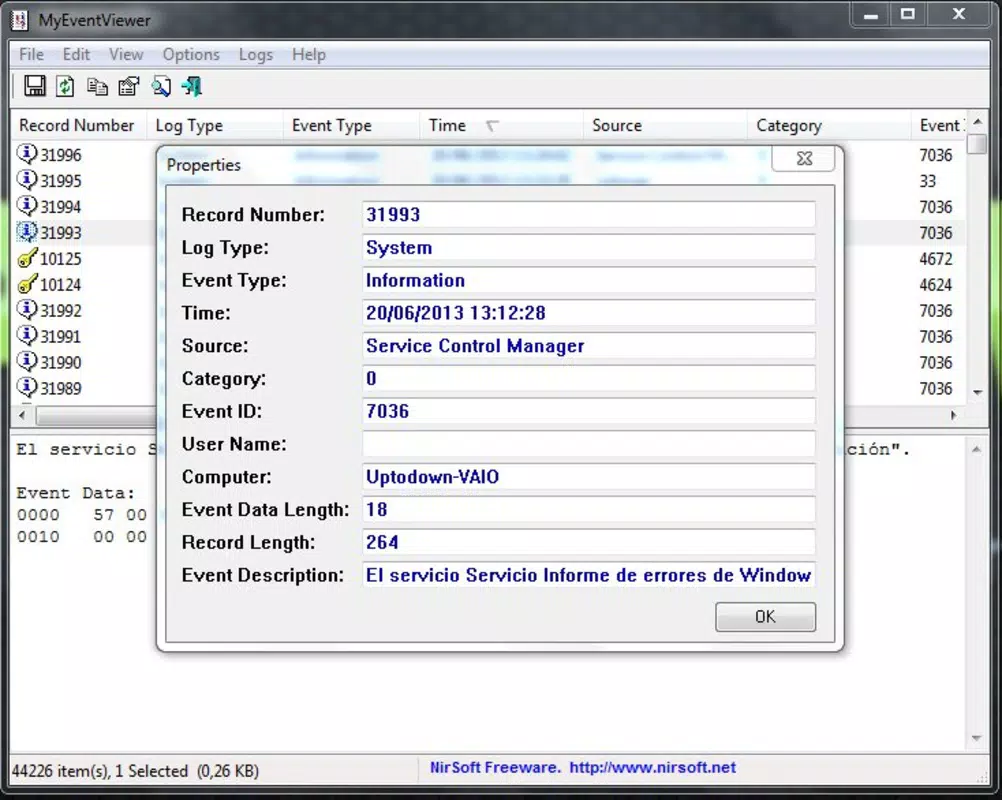Click the Event Description field
This screenshot has height=800, width=1002.
tap(589, 575)
